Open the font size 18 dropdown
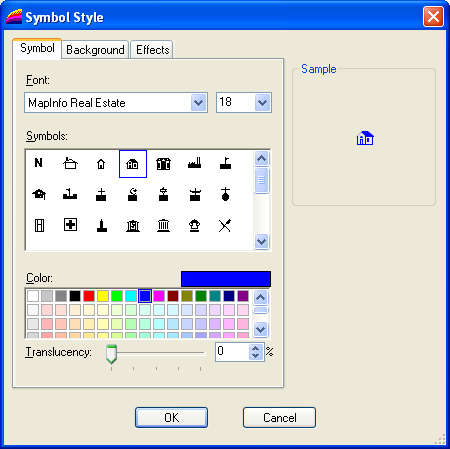 [262, 103]
